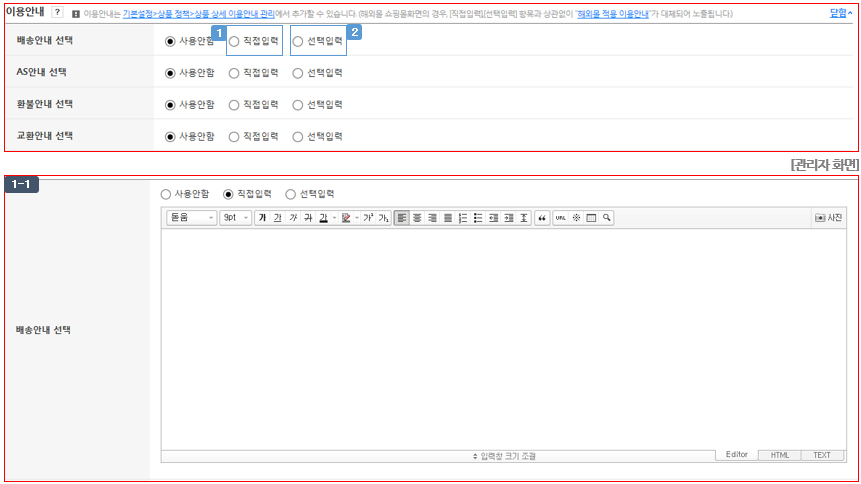
Task: Switch to the TEXT mode tab
Action: (822, 455)
